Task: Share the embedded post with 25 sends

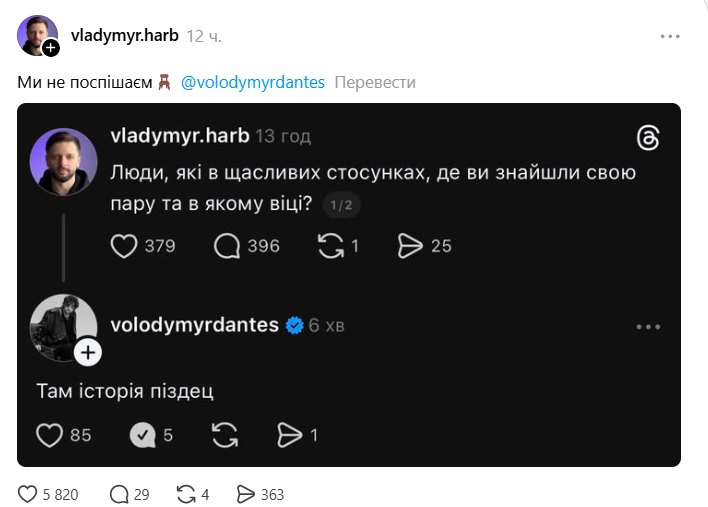Action: pyautogui.click(x=412, y=245)
